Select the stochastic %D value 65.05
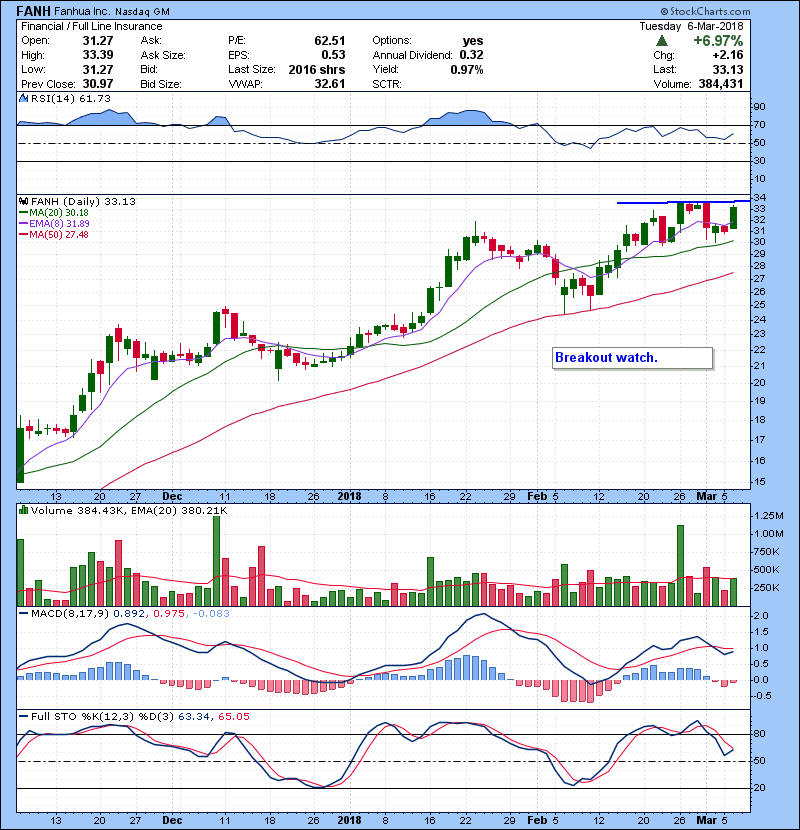The image size is (800, 830). [233, 717]
